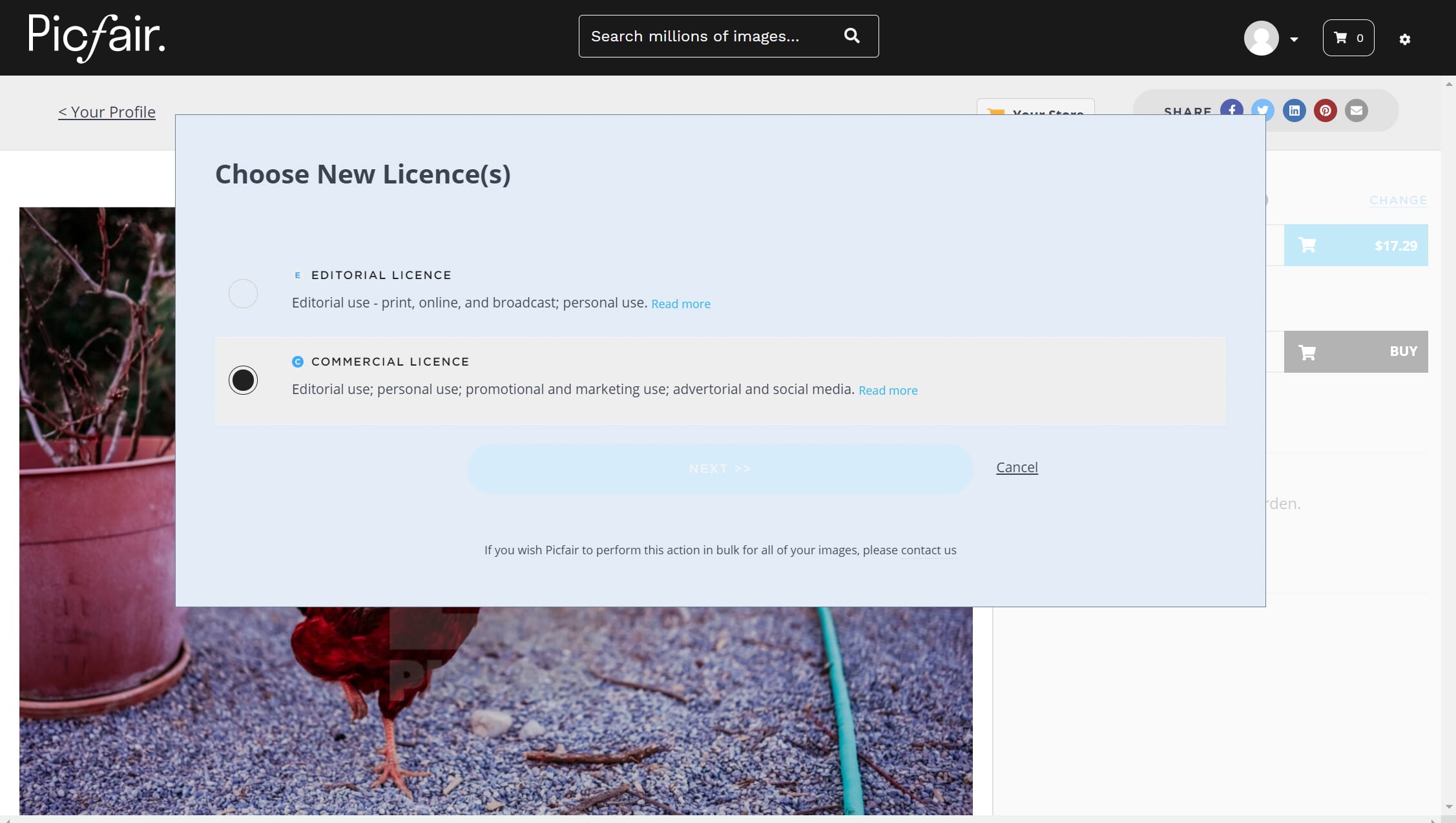Click the user avatar icon
Image resolution: width=1456 pixels, height=823 pixels.
click(x=1261, y=38)
